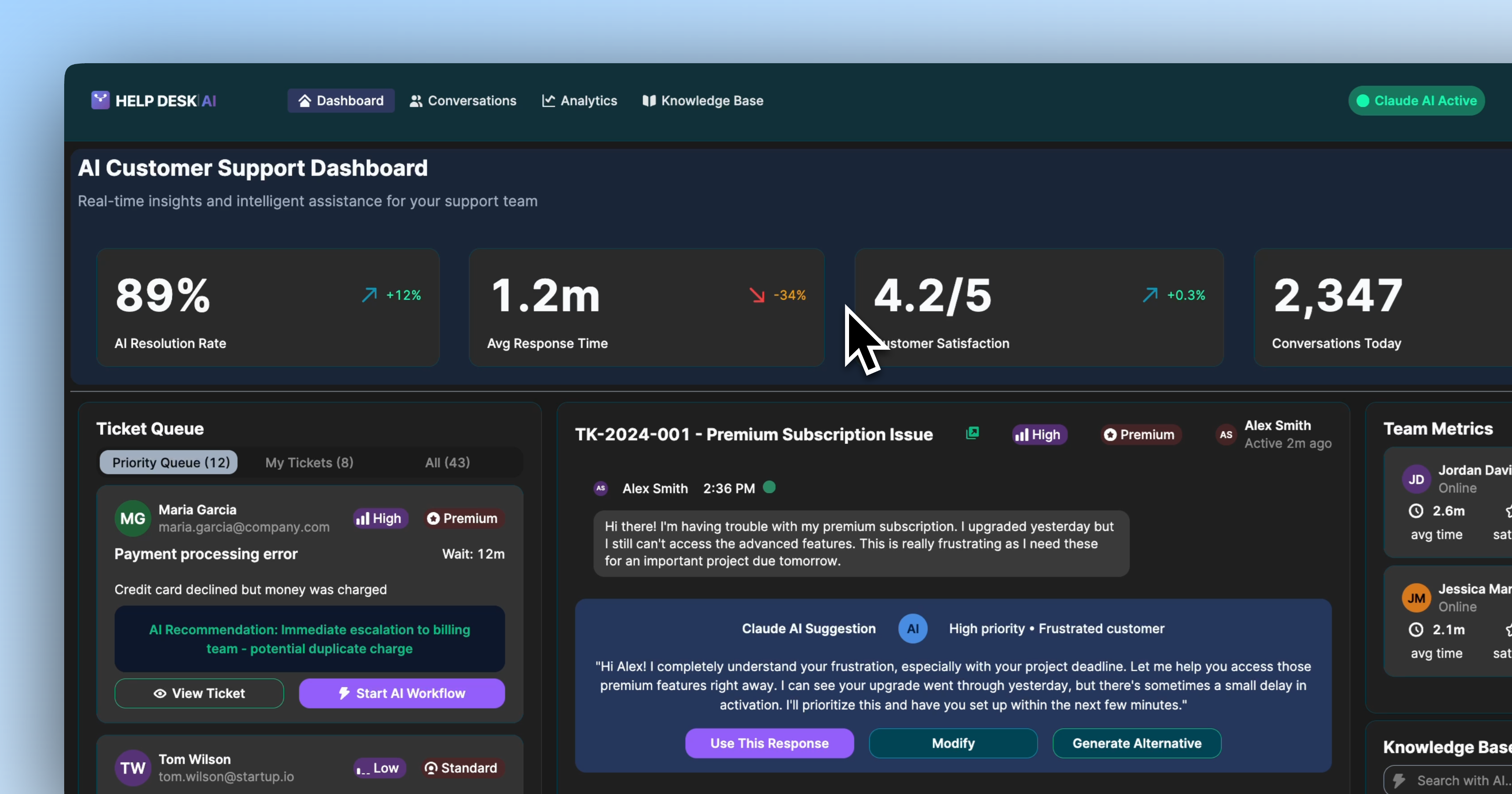
Task: Click the green online dot beside Alex Smith's timestamp
Action: [769, 487]
